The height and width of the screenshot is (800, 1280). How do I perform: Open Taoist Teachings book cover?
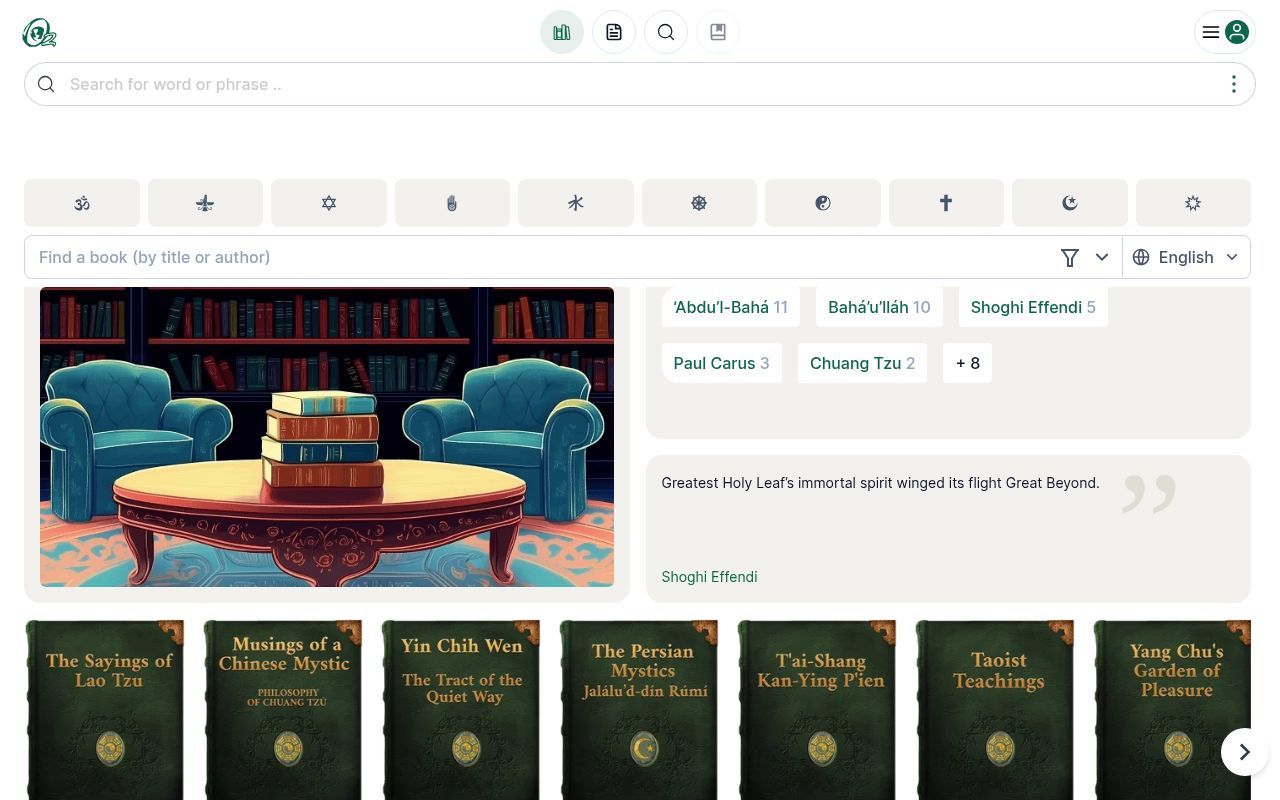995,710
